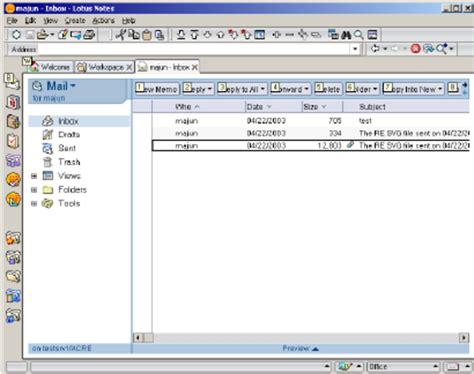Screen dimensions: 474x374
Task: Click into the Address input field
Action: (x=194, y=49)
